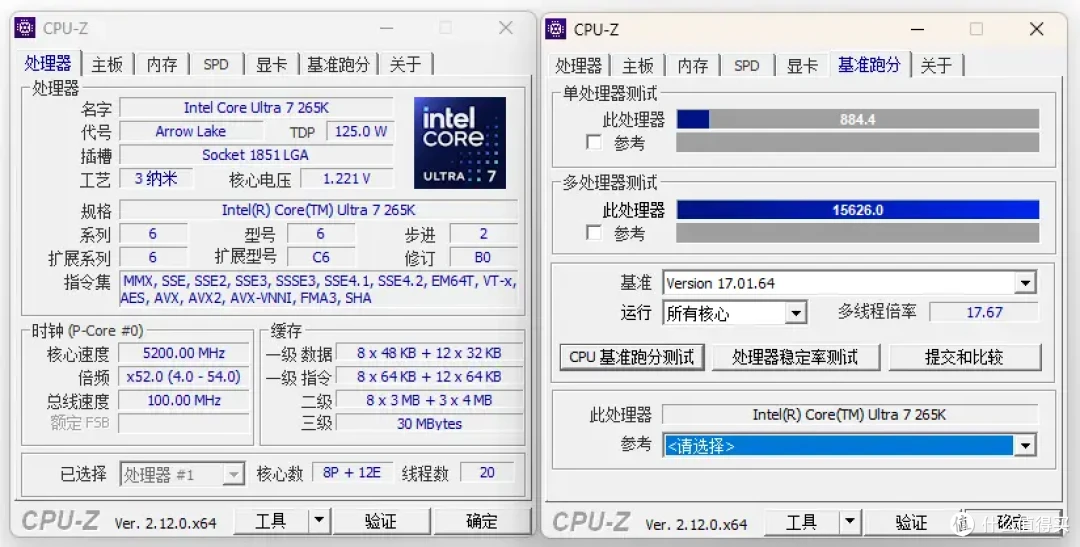Viewport: 1080px width, 547px height.
Task: Click 核心速度 value 5200.00 MHz
Action: pyautogui.click(x=184, y=353)
